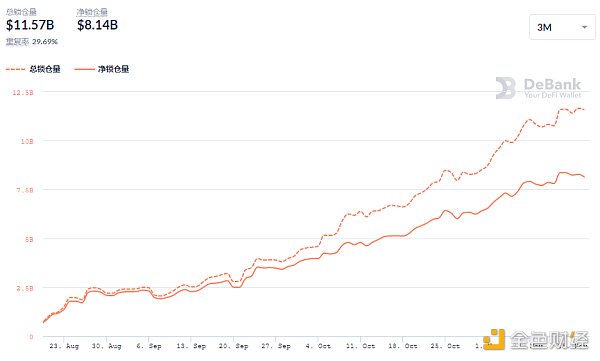Viewport: 600px width, 361px height.
Task: Select the 30. Aug x-axis label
Action: click(x=106, y=346)
